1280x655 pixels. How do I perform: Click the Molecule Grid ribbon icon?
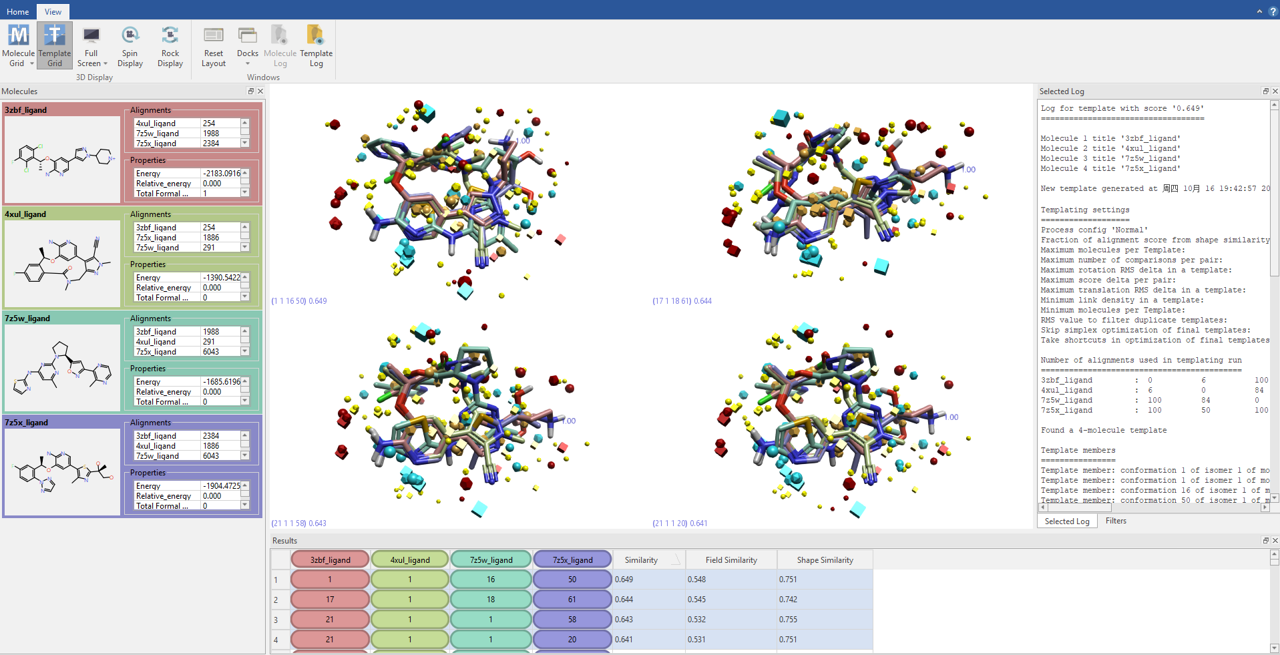pyautogui.click(x=18, y=38)
